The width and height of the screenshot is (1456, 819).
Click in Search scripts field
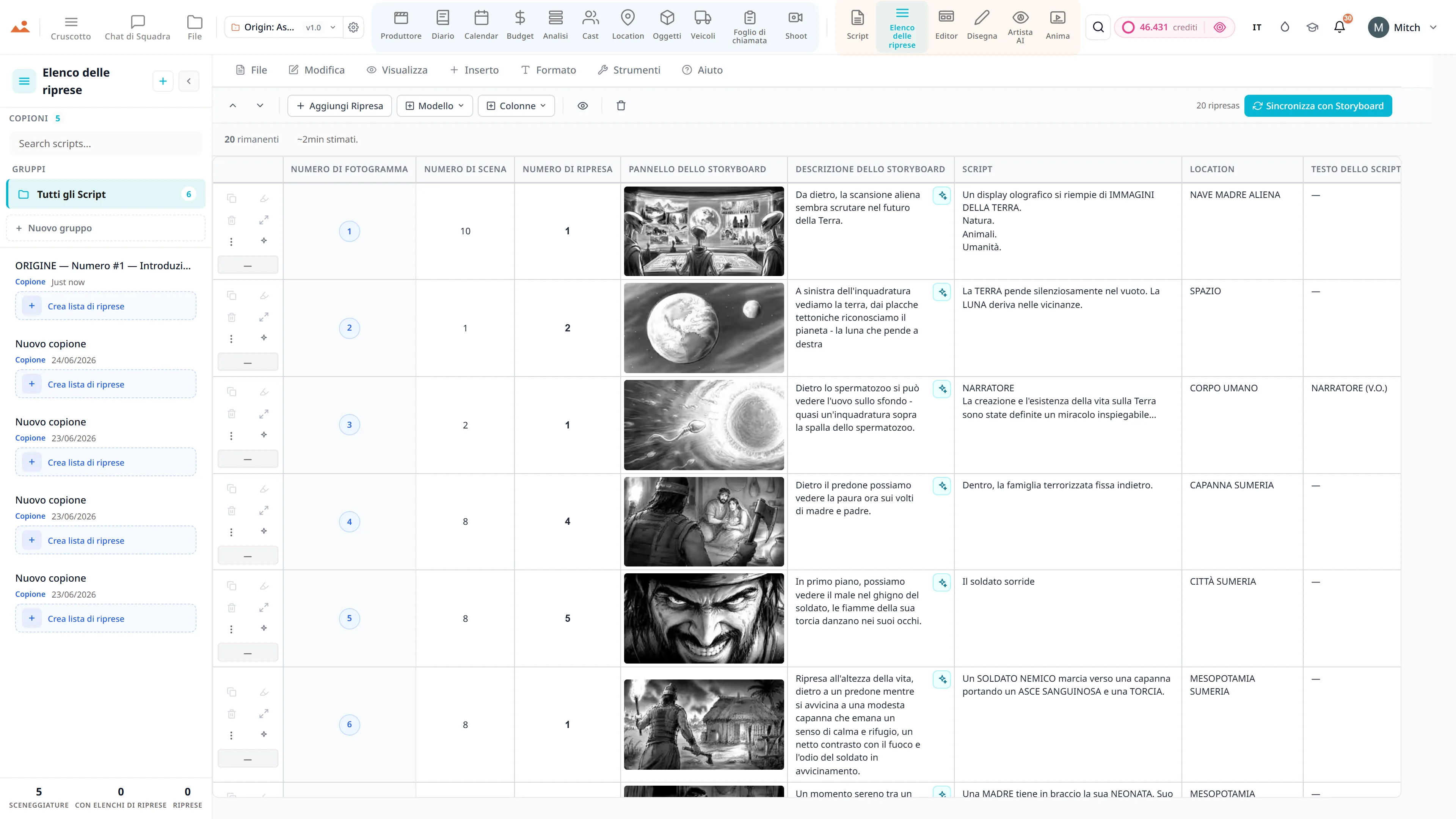point(106,144)
